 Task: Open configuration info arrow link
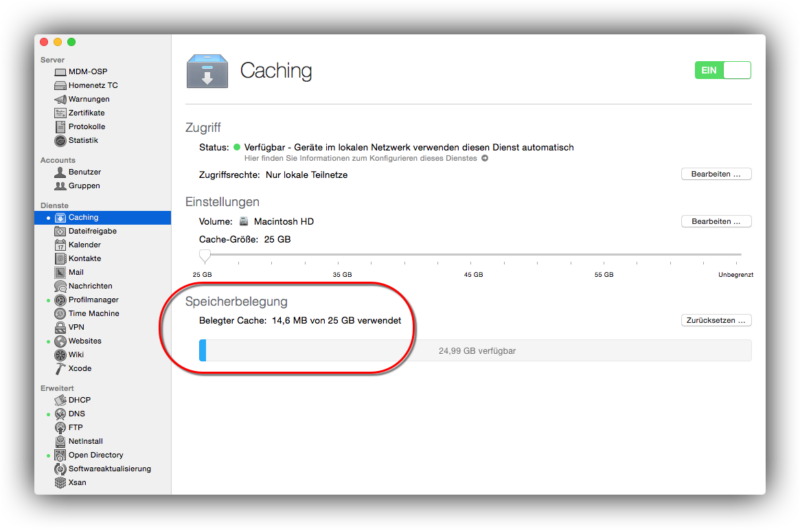[485, 158]
